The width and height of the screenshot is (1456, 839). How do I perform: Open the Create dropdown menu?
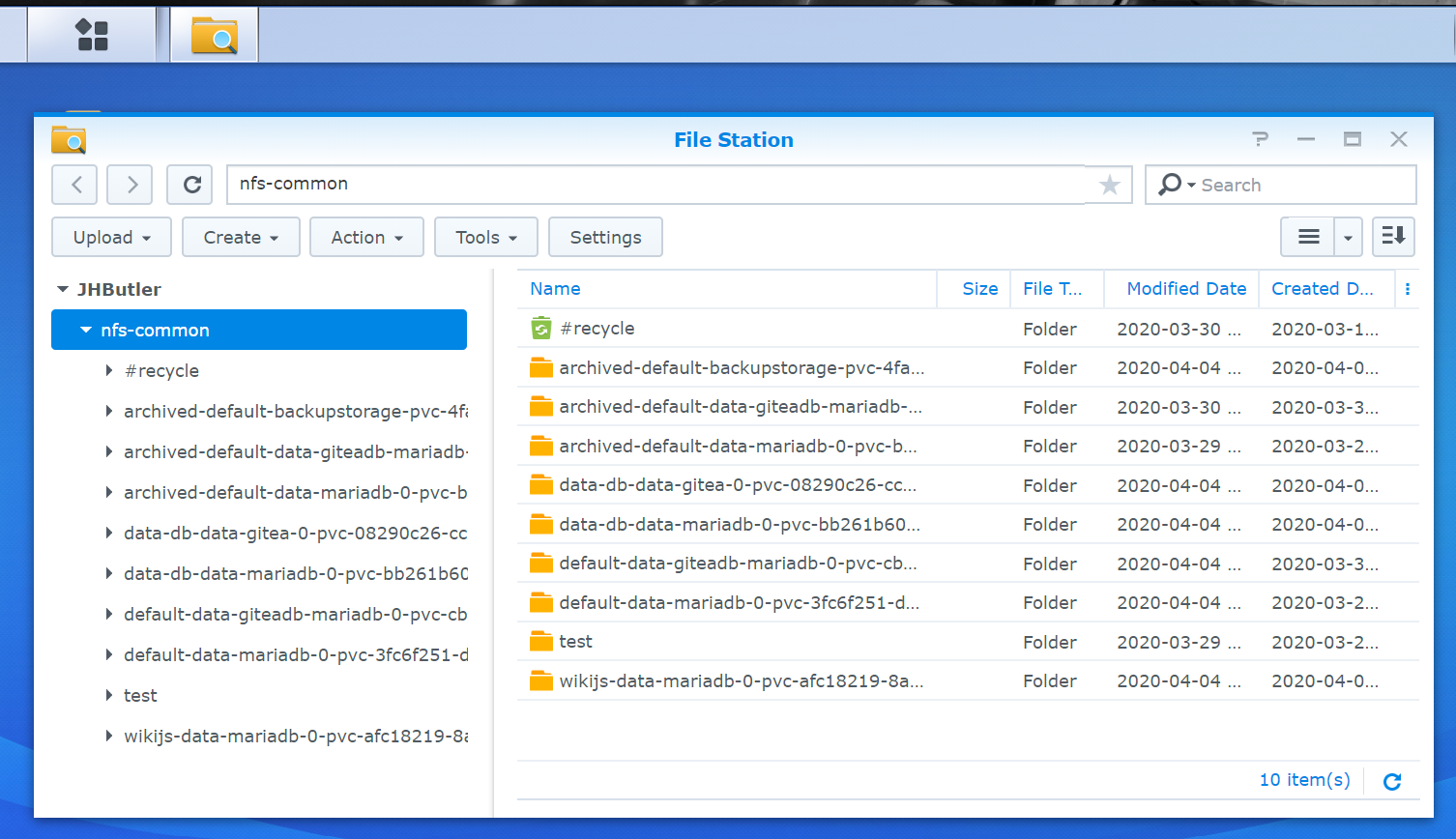click(x=241, y=237)
